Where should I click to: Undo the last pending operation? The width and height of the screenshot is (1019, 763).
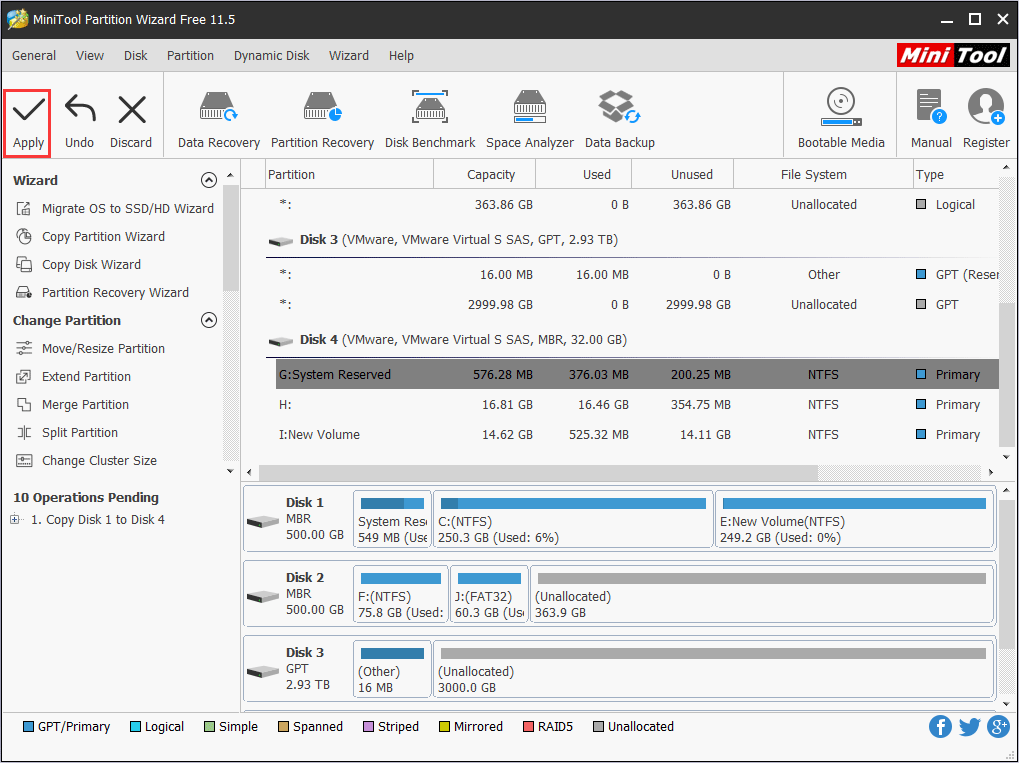(x=79, y=123)
